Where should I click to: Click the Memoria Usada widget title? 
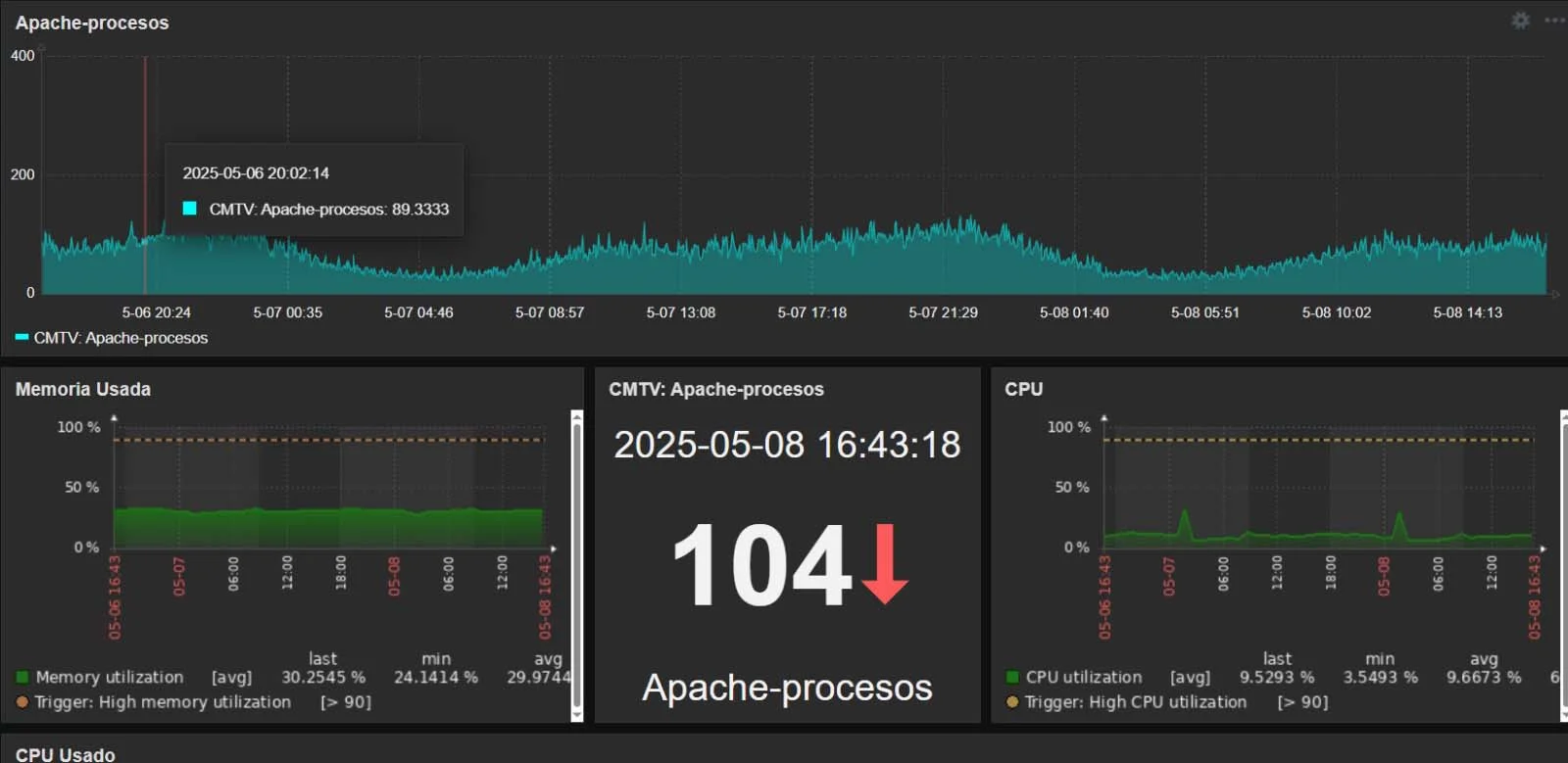83,389
